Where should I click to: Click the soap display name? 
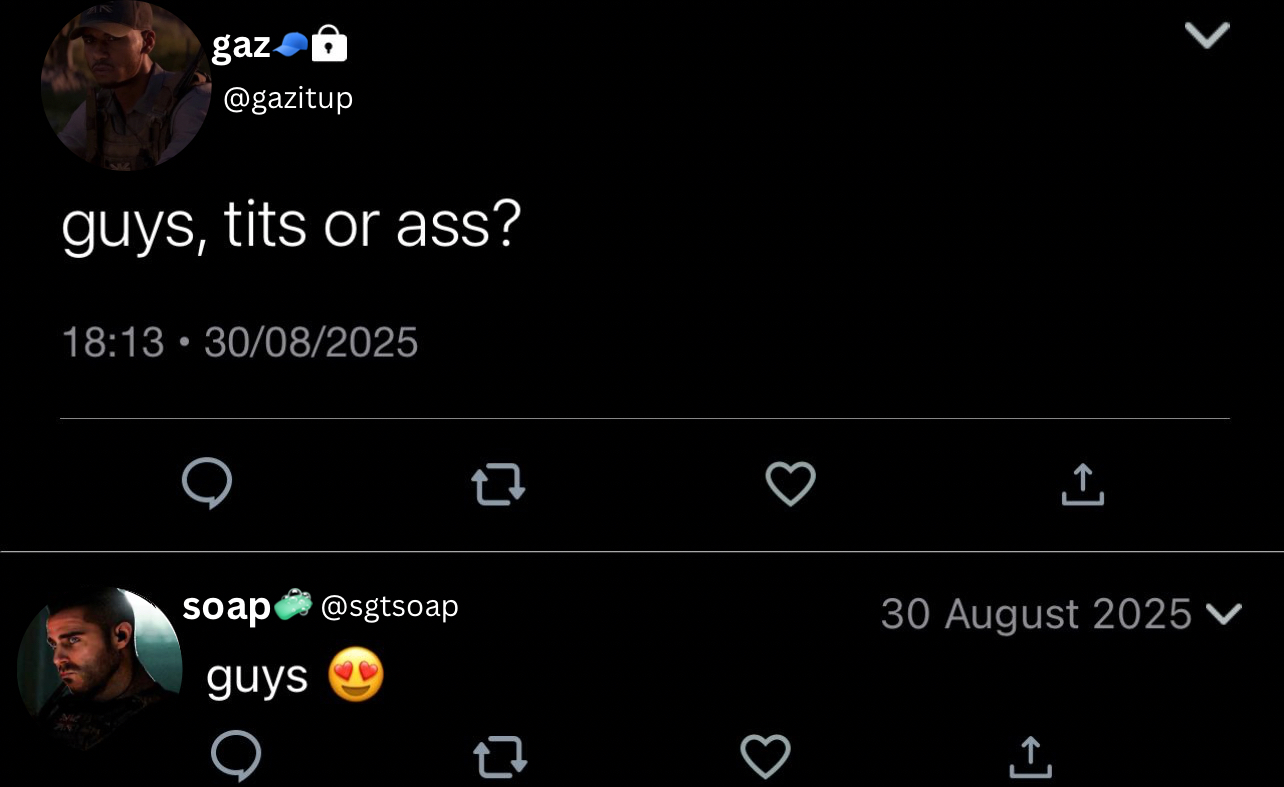(226, 606)
